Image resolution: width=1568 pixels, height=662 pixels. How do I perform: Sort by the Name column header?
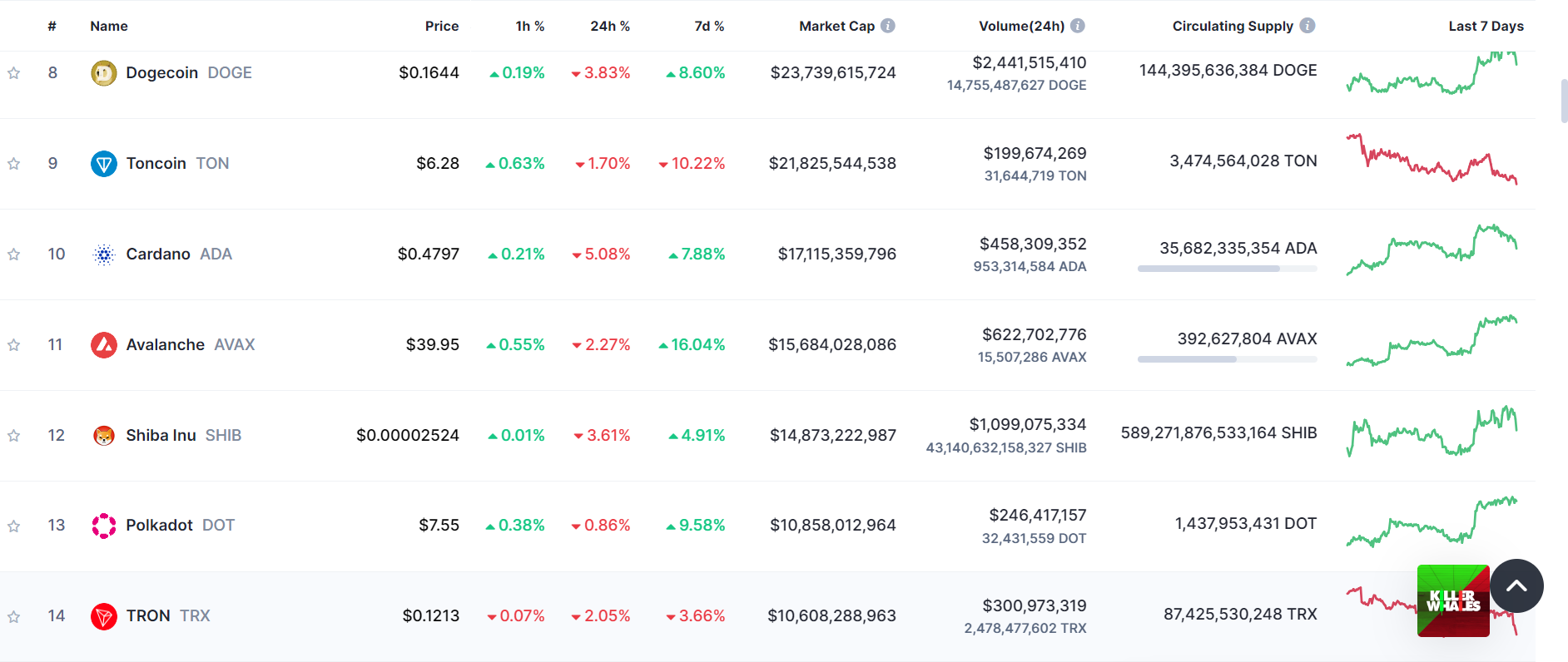[x=109, y=26]
